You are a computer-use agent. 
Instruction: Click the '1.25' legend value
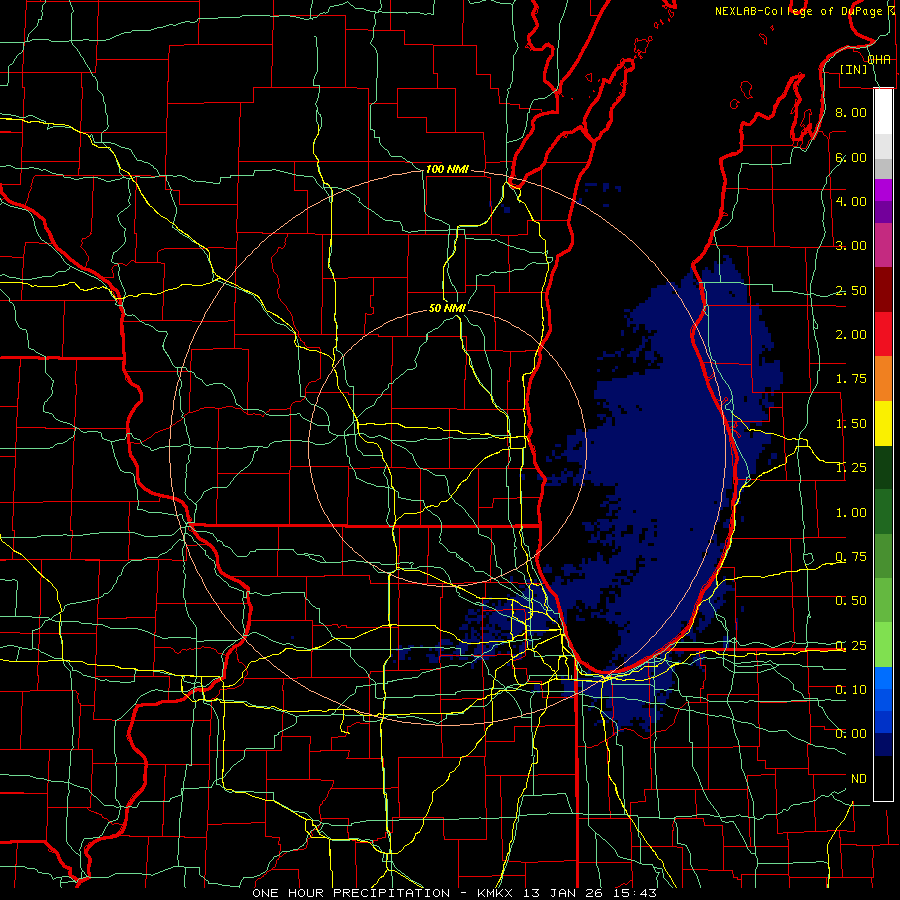coord(851,468)
